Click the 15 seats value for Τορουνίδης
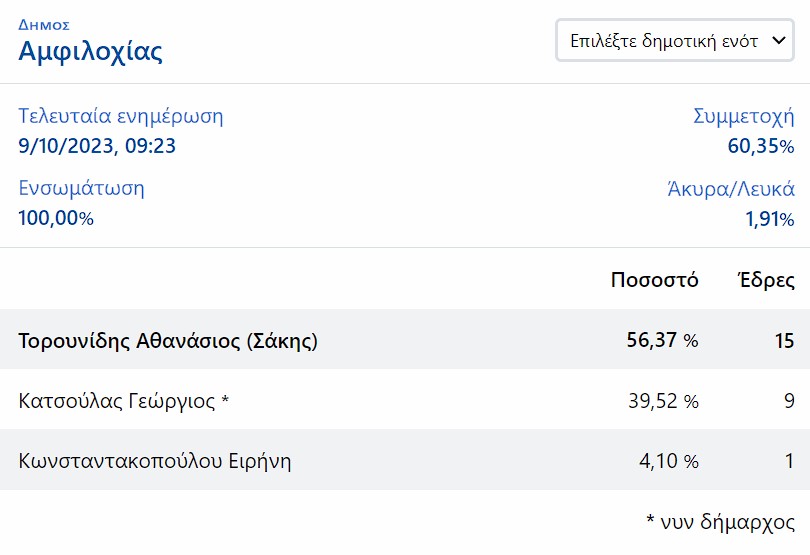810x555 pixels. coord(784,341)
